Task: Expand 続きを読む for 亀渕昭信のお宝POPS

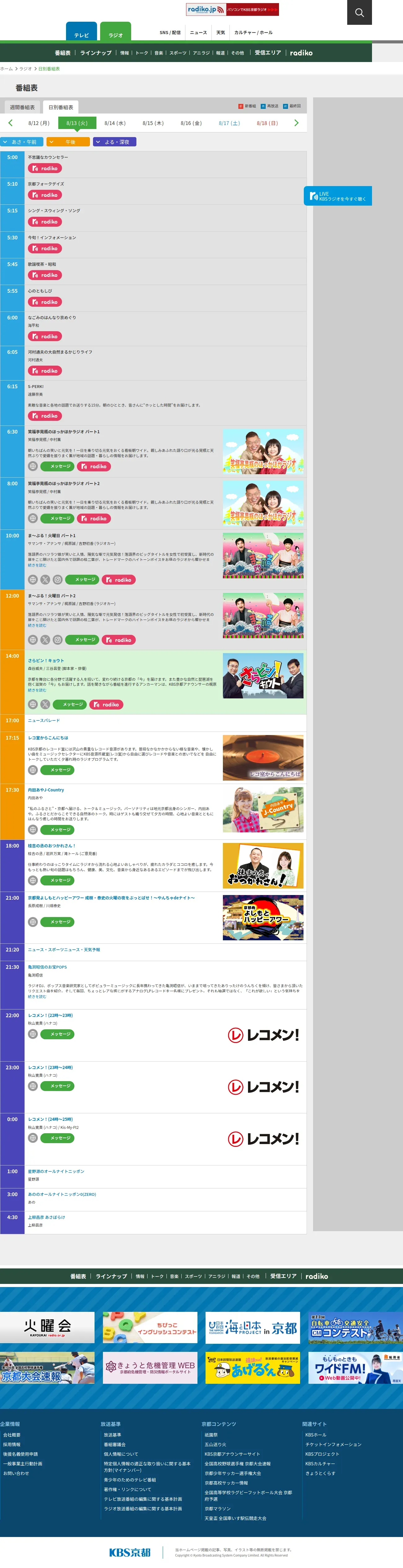Action: (x=37, y=996)
